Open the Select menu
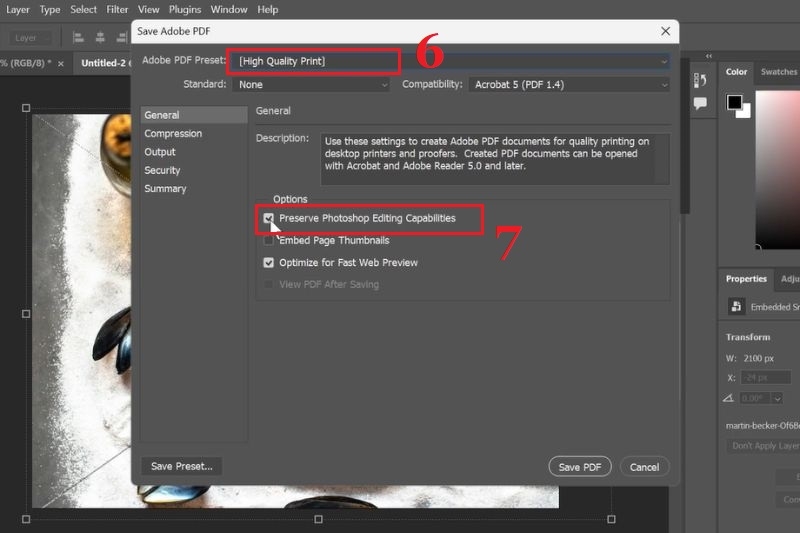This screenshot has width=800, height=533. pyautogui.click(x=83, y=9)
